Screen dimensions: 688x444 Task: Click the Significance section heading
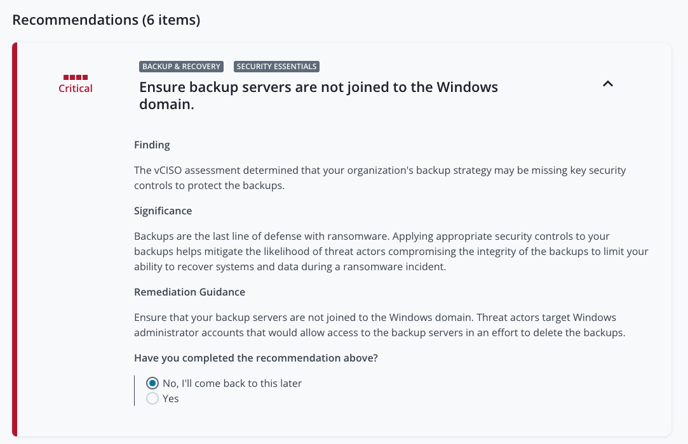point(163,211)
